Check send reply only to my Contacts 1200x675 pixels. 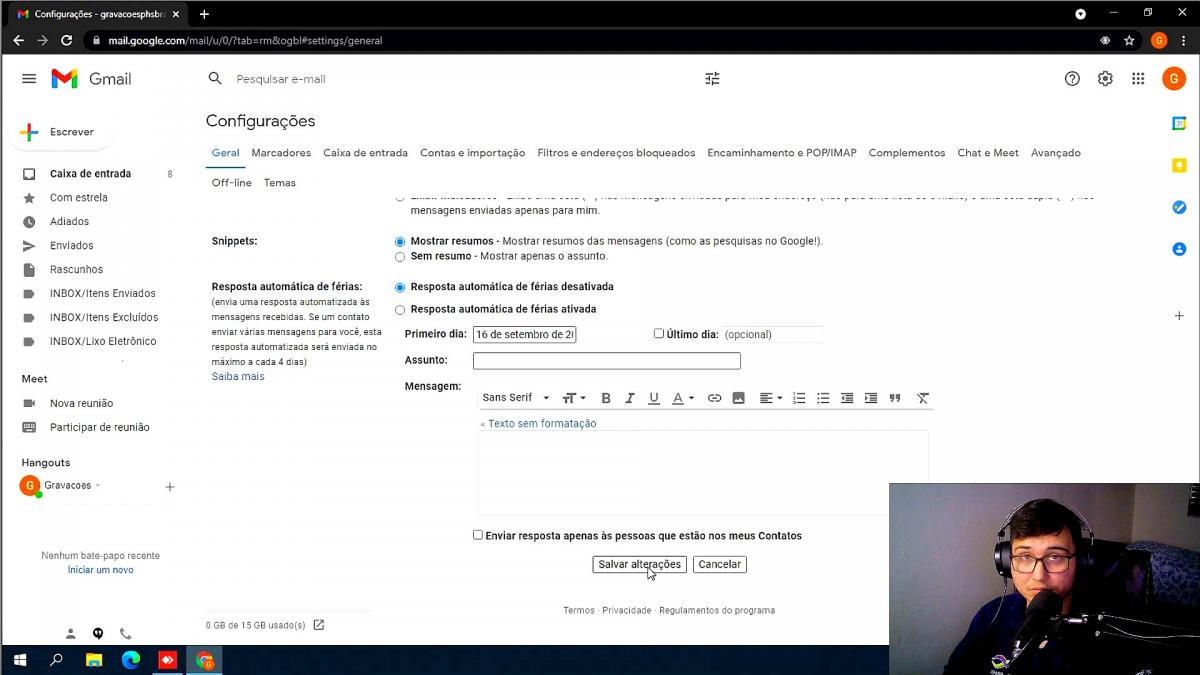coord(478,535)
